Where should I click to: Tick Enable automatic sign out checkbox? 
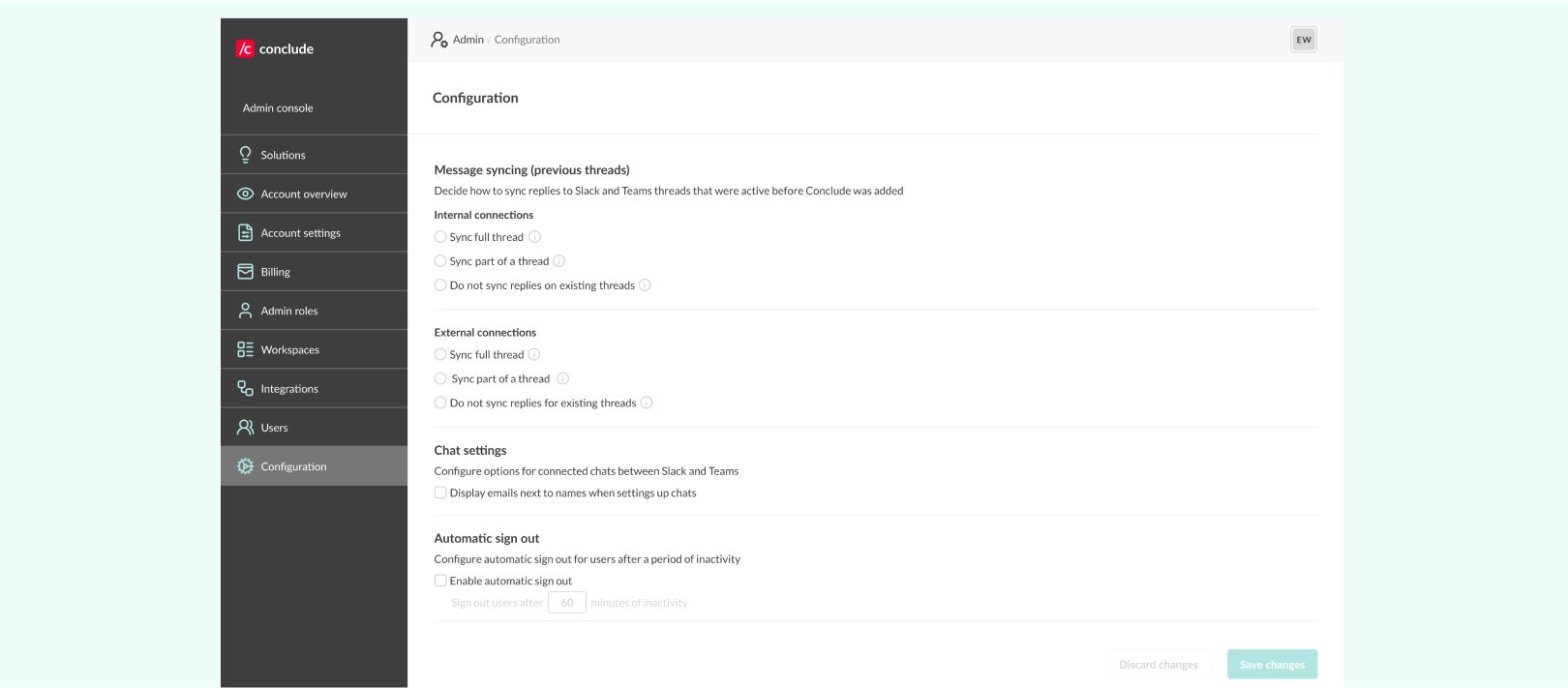click(x=440, y=581)
